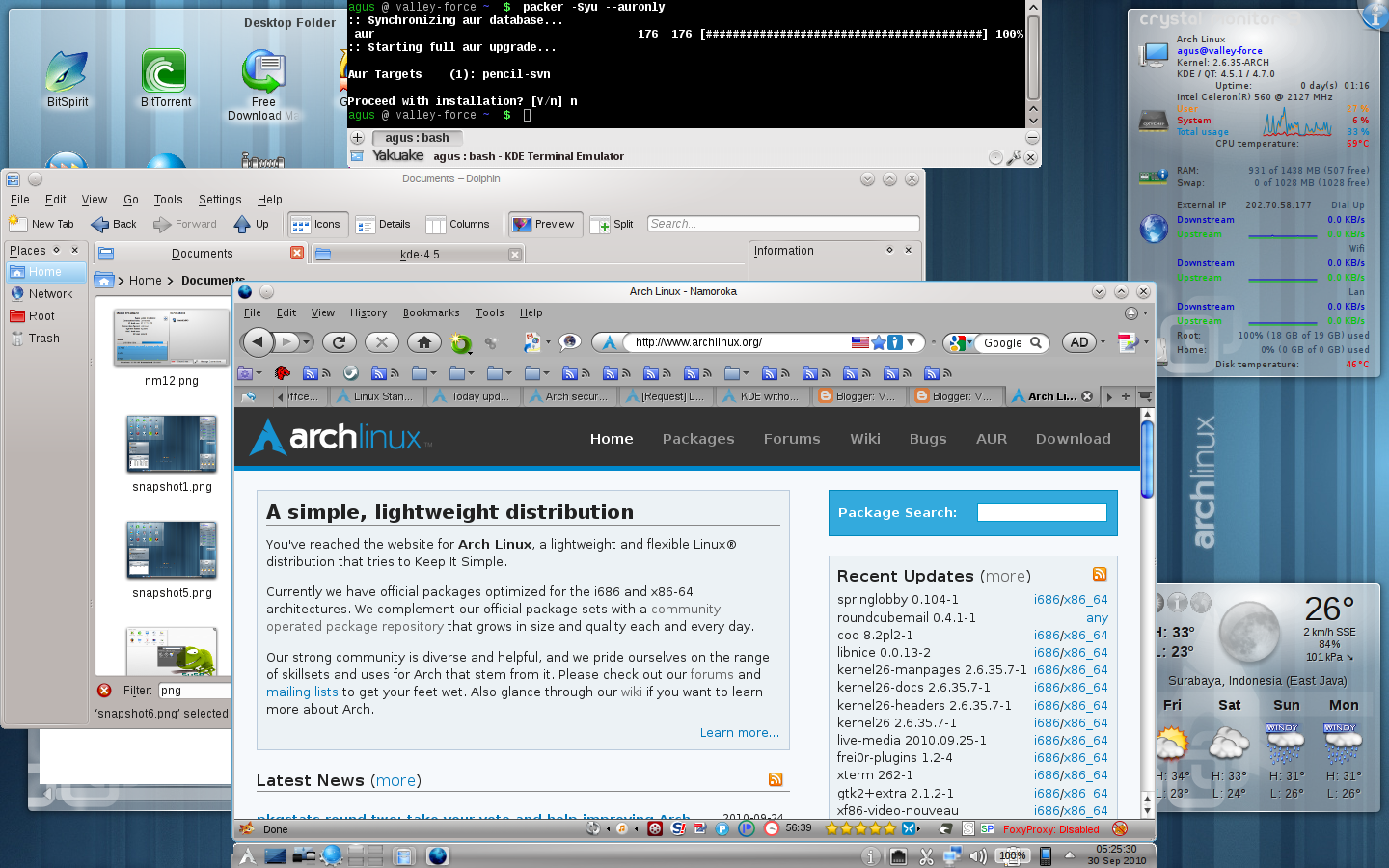1389x868 pixels.
Task: Click the Learn more... link
Action: point(740,733)
